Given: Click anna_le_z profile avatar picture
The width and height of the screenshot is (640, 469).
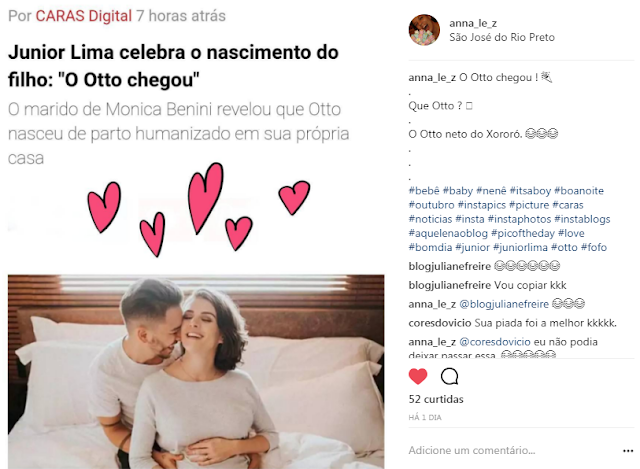Looking at the screenshot, I should [424, 30].
